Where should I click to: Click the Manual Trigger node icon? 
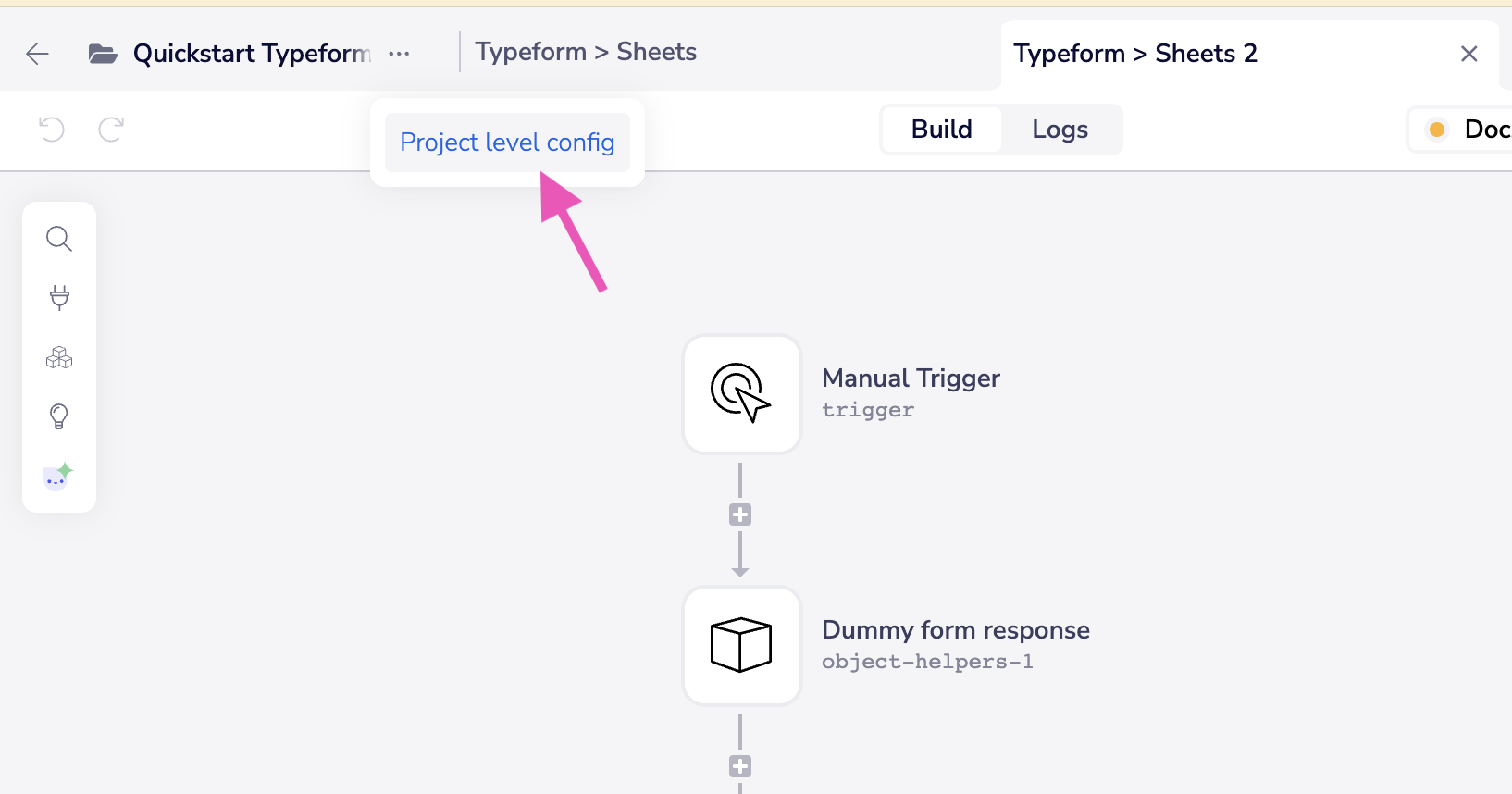coord(741,394)
